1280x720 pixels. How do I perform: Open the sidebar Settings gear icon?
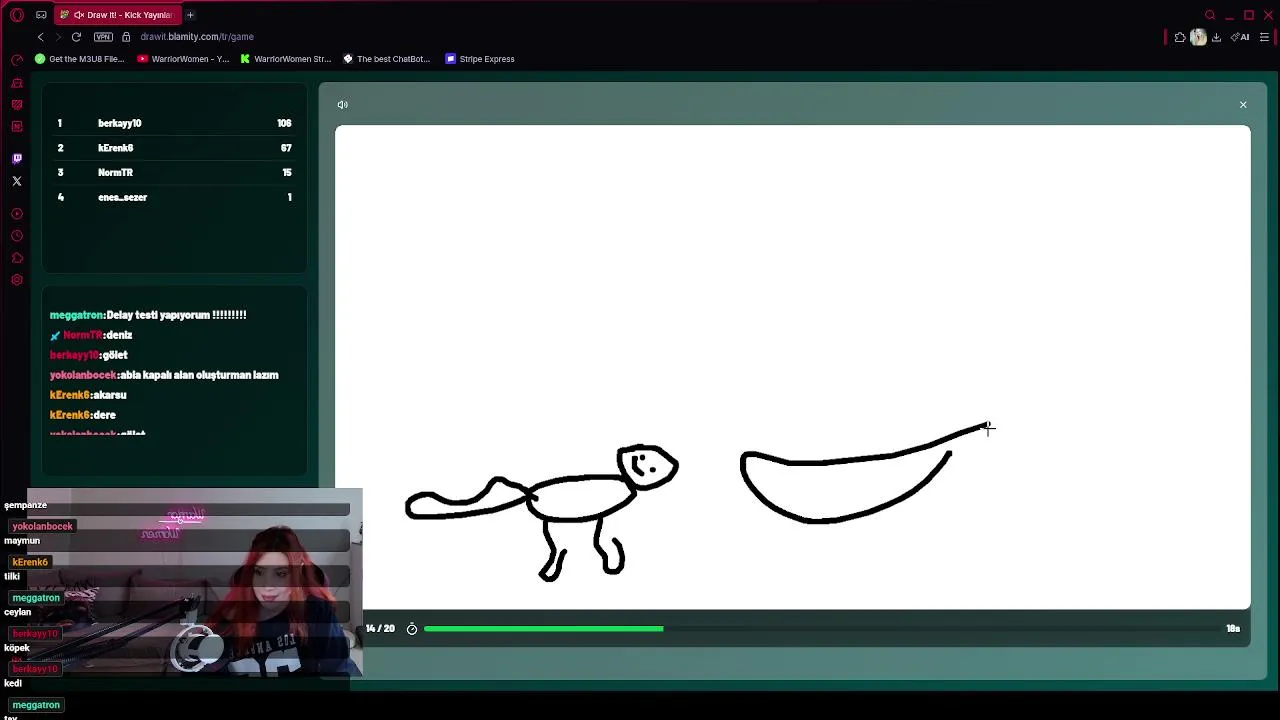pyautogui.click(x=17, y=280)
